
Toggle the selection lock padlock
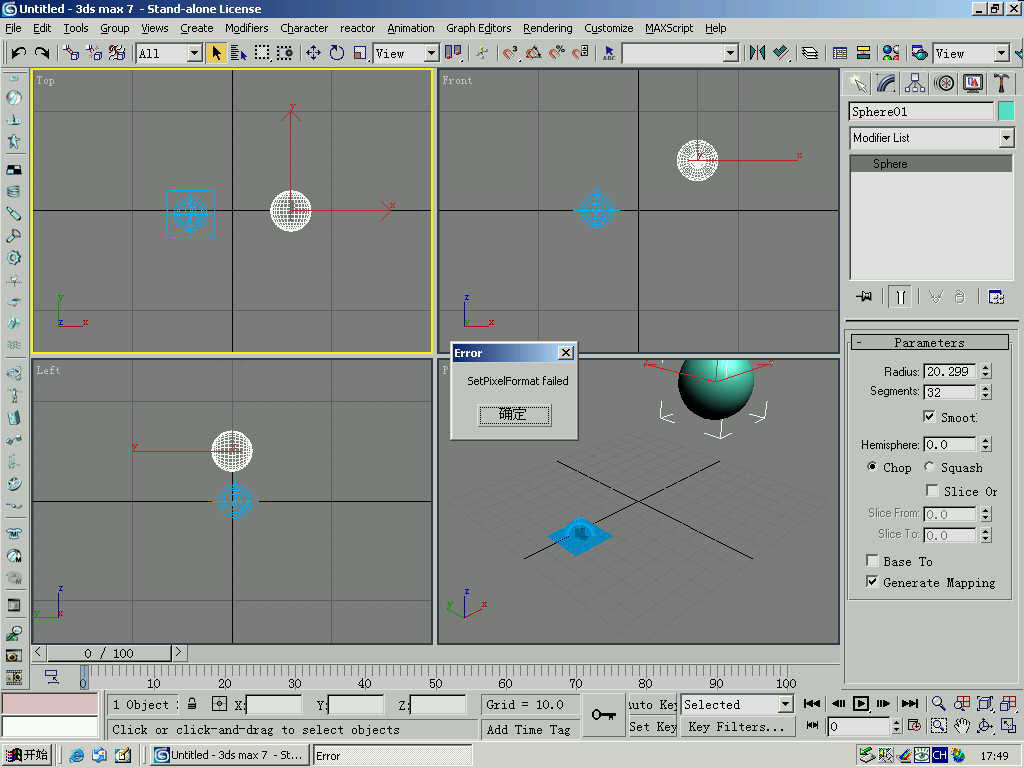coord(192,704)
